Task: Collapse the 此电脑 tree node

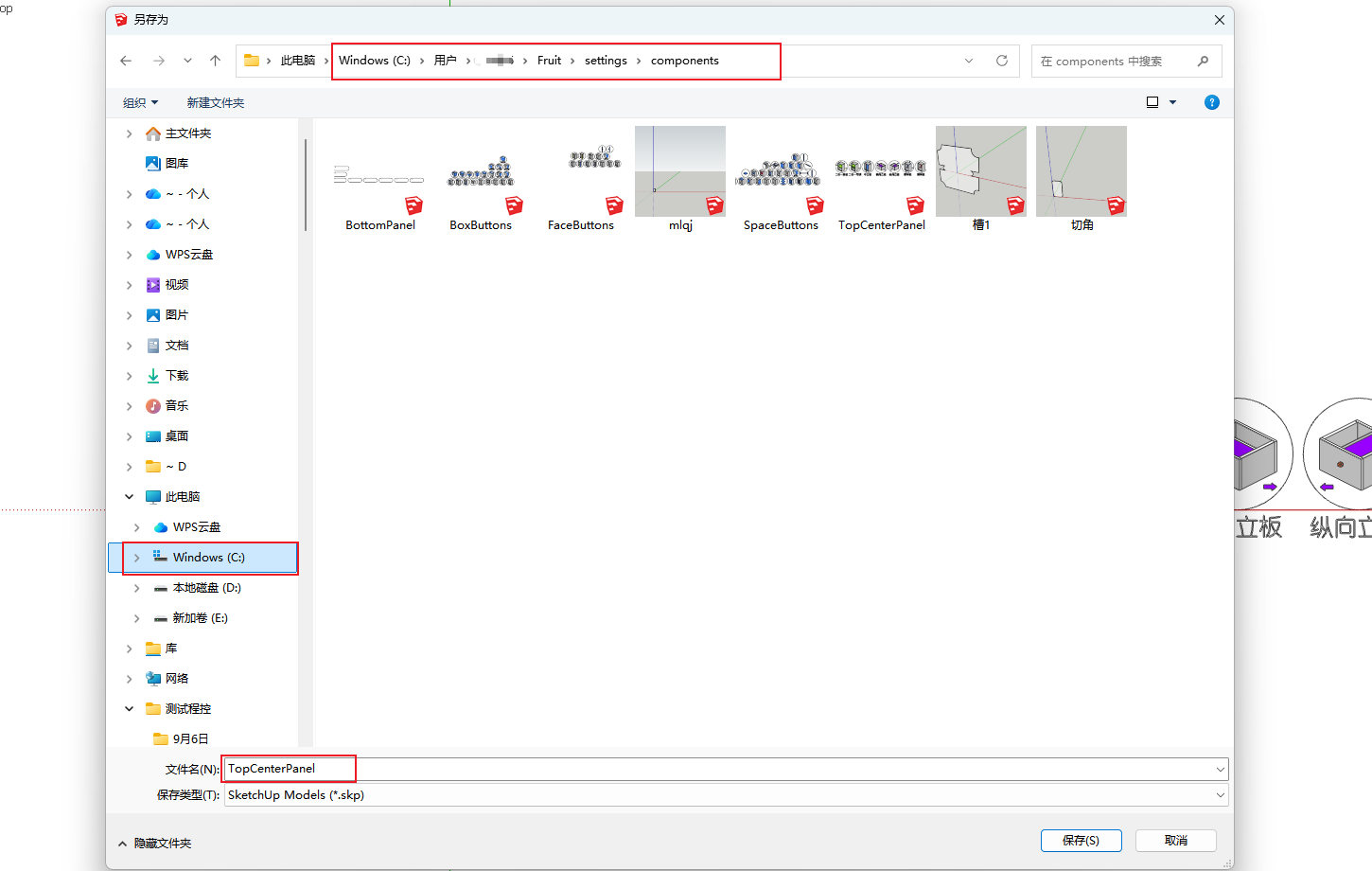Action: [130, 497]
